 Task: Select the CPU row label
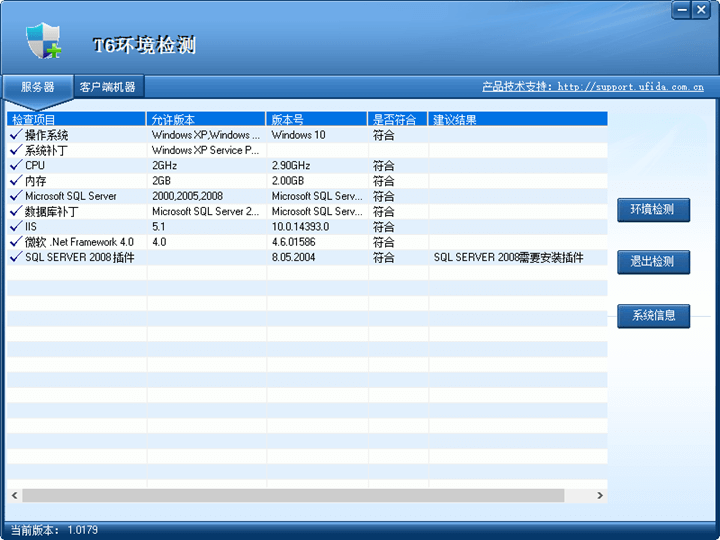35,165
